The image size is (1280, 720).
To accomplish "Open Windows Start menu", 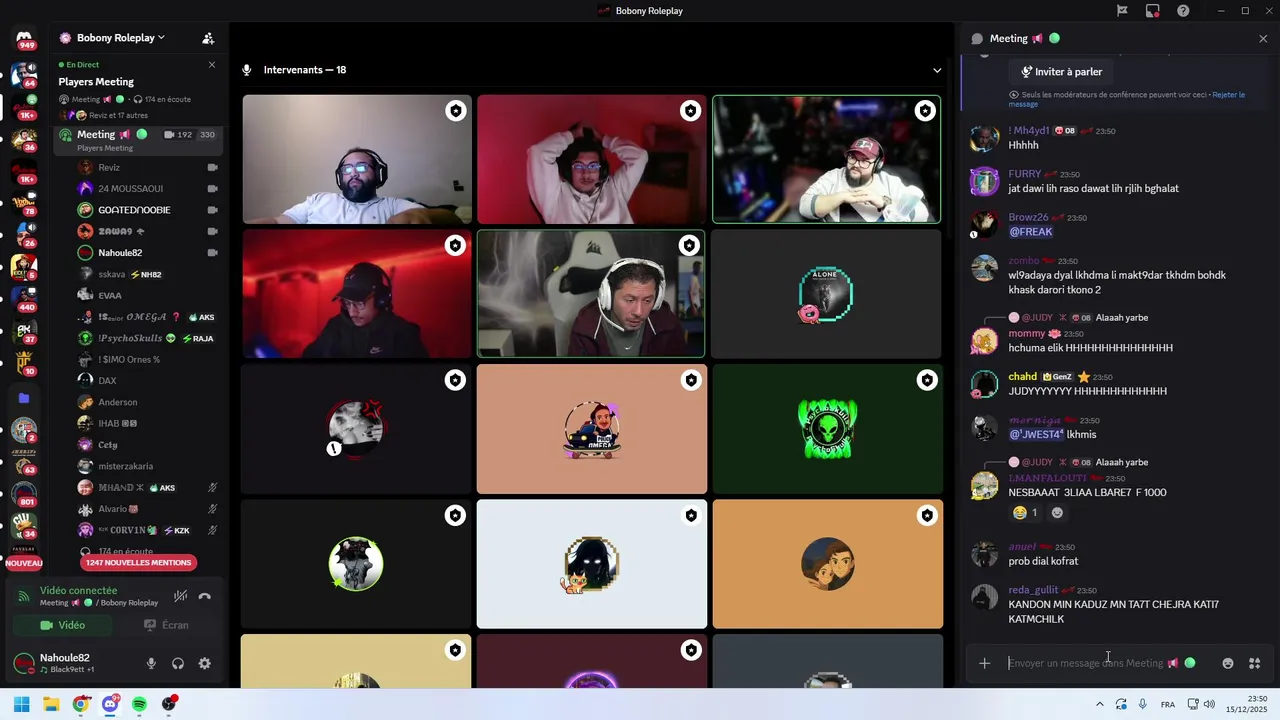I will click(22, 704).
